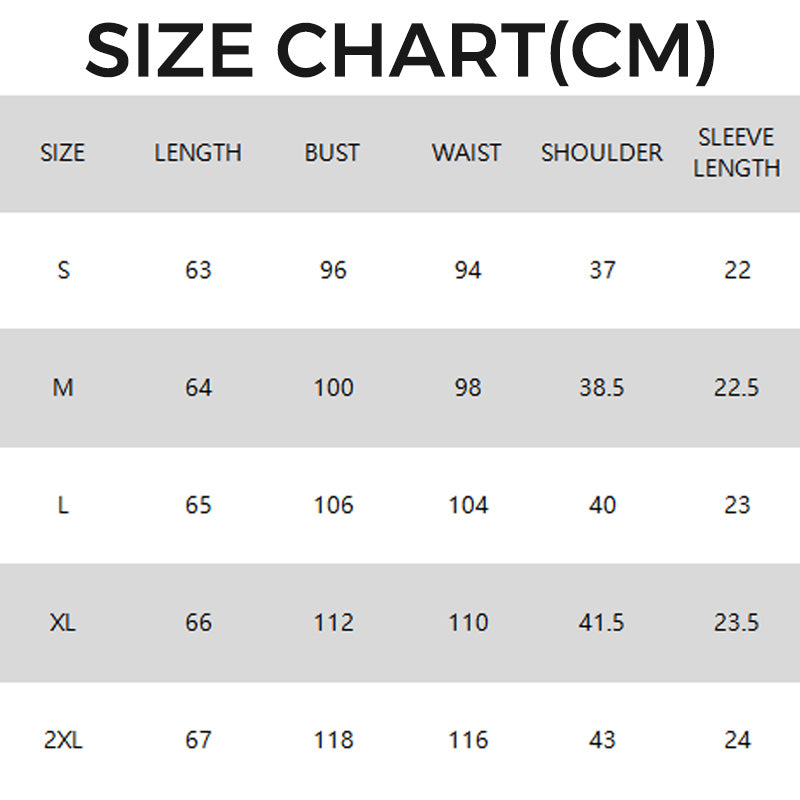This screenshot has height=800, width=800.
Task: Click the S row waist value 94
Action: click(x=467, y=270)
